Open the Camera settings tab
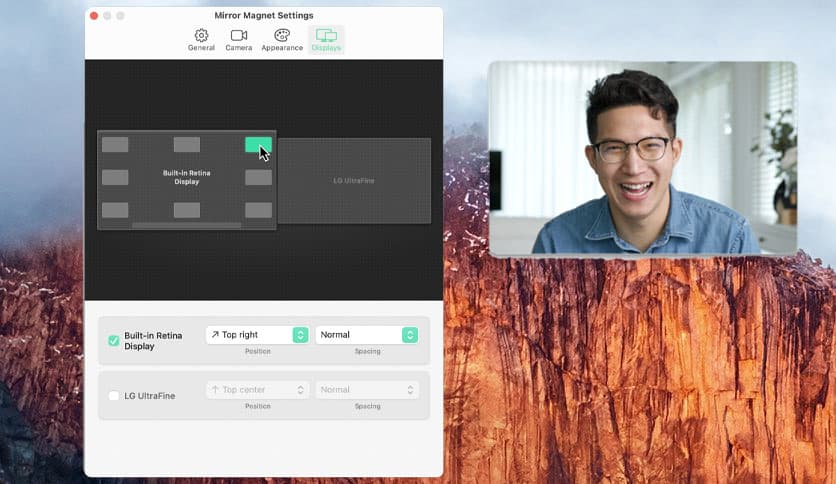The height and width of the screenshot is (484, 836). (238, 40)
